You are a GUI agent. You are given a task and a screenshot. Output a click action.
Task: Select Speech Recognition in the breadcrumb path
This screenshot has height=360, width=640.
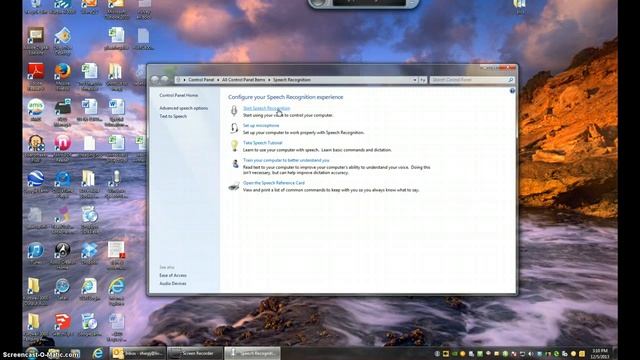[x=291, y=80]
